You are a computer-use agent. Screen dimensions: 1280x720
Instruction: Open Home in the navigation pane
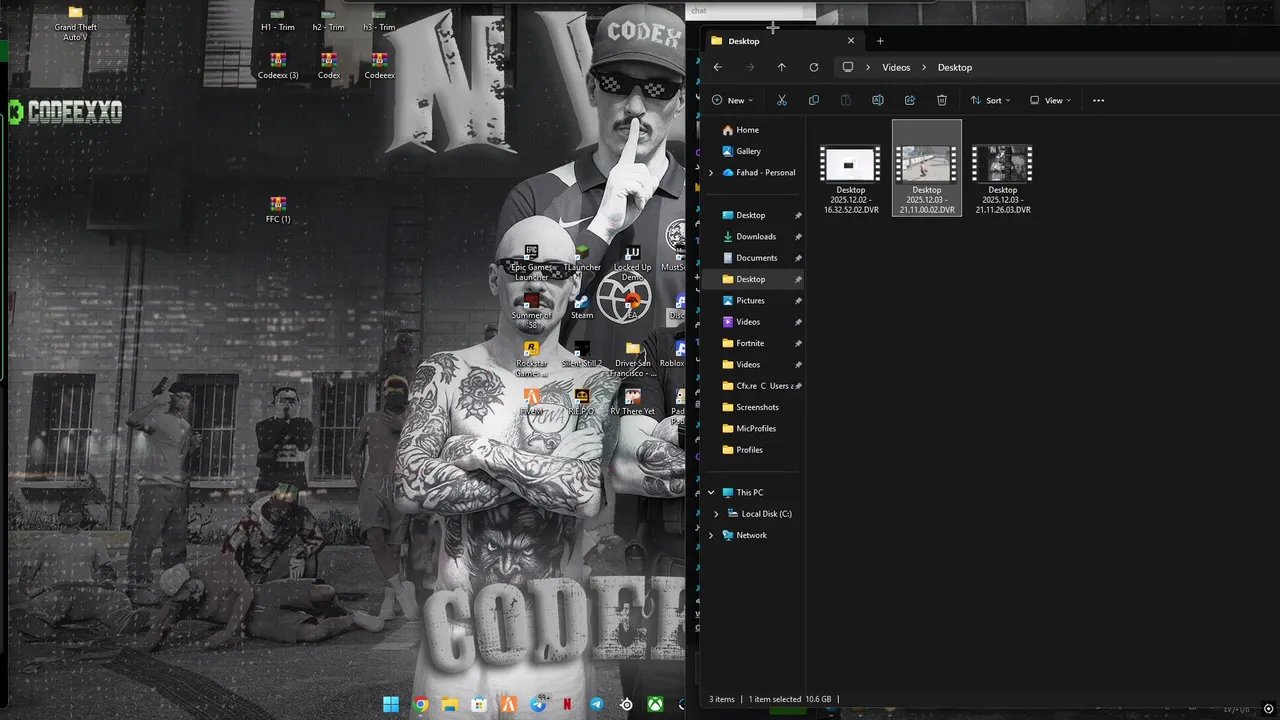click(x=747, y=130)
